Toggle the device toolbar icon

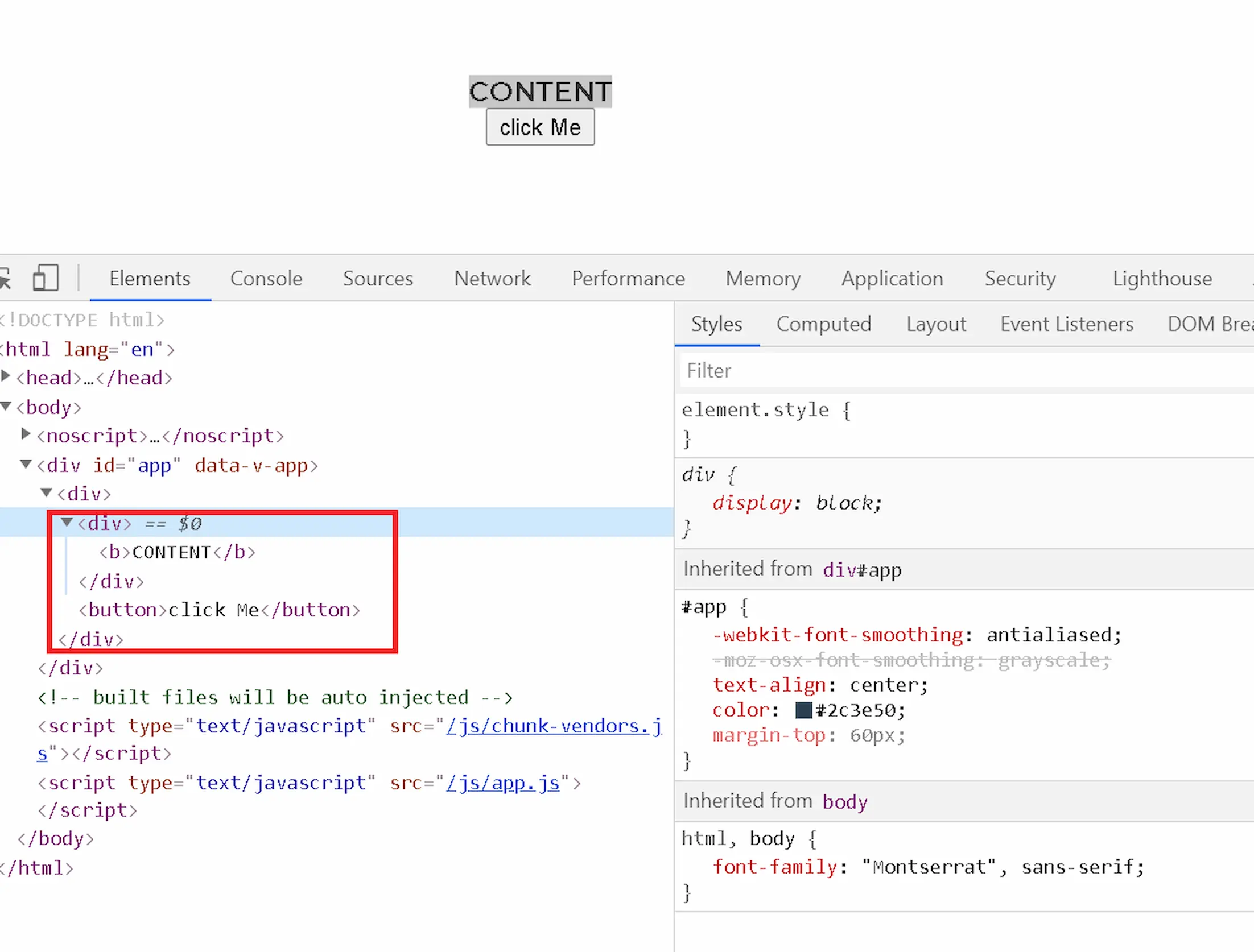[x=46, y=278]
